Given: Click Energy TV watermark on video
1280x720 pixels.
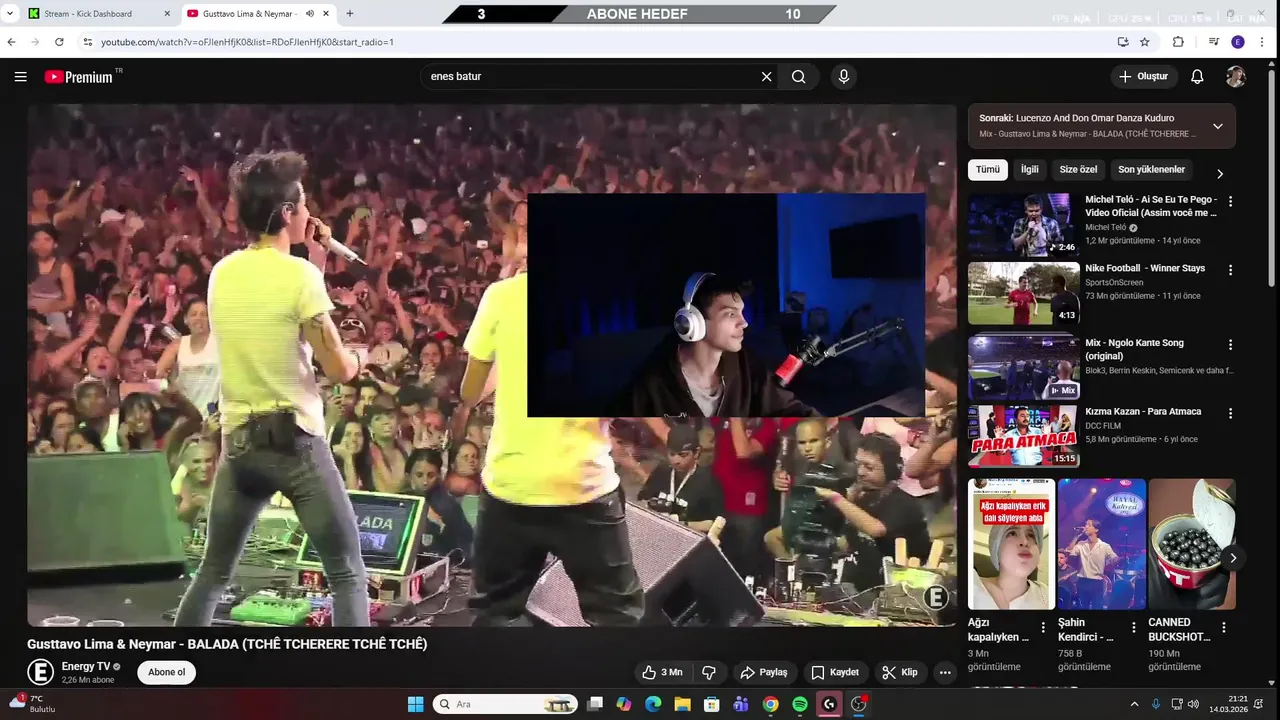Looking at the screenshot, I should click(x=936, y=598).
